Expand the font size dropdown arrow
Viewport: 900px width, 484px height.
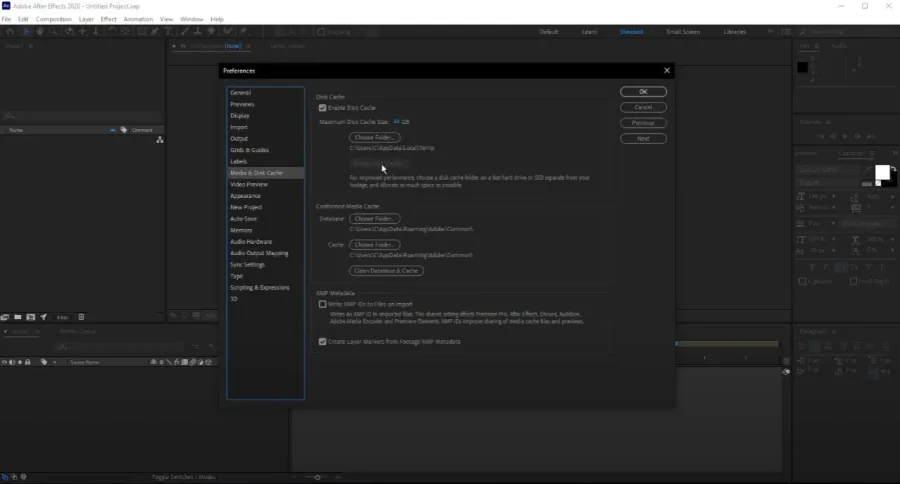[833, 196]
